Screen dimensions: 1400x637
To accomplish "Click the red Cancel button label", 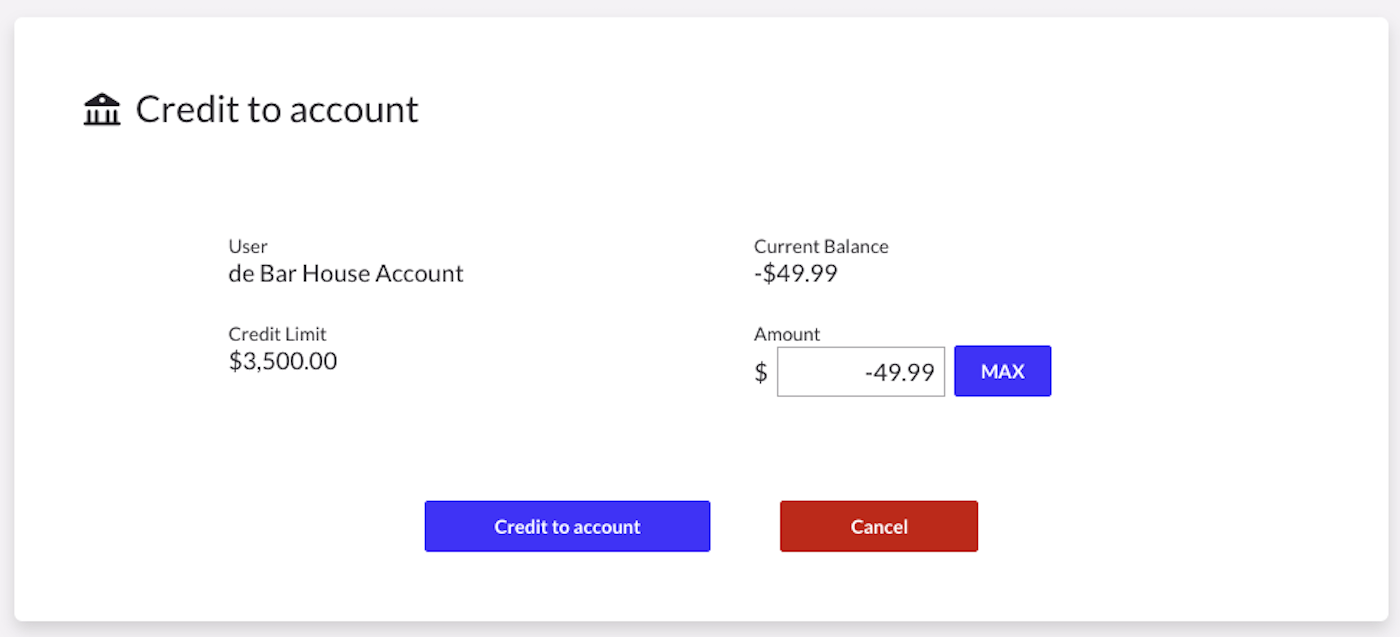I will (879, 527).
